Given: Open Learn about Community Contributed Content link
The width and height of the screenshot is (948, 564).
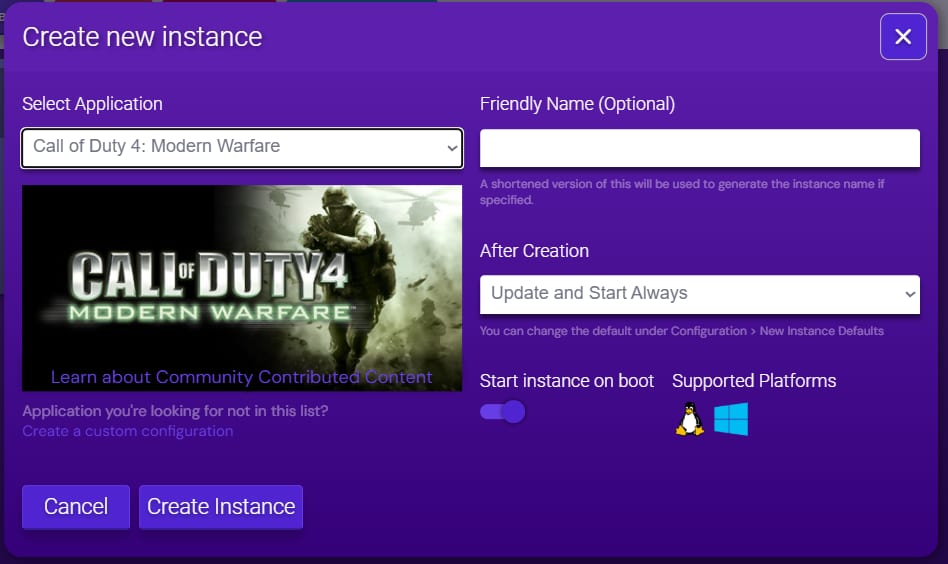Looking at the screenshot, I should [x=242, y=377].
